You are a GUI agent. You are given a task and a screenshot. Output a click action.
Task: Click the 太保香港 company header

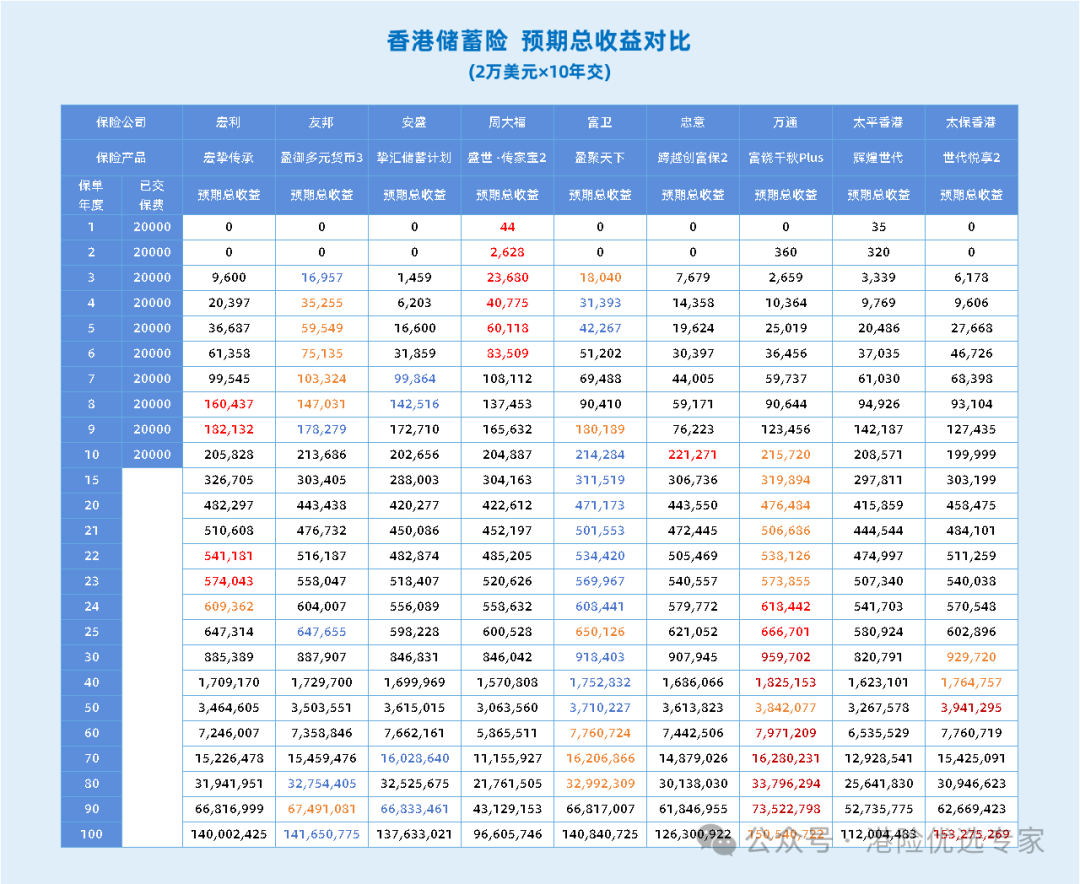coord(971,122)
